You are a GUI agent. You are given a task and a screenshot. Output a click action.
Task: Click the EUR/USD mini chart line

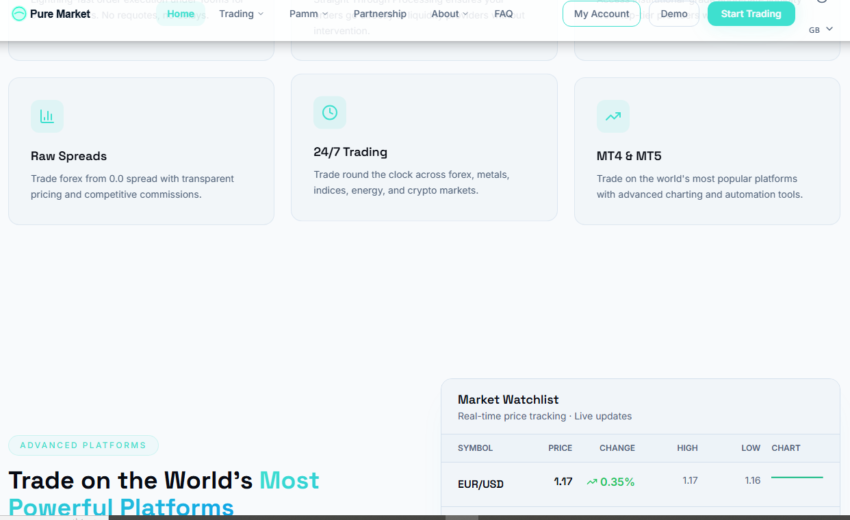(x=797, y=477)
